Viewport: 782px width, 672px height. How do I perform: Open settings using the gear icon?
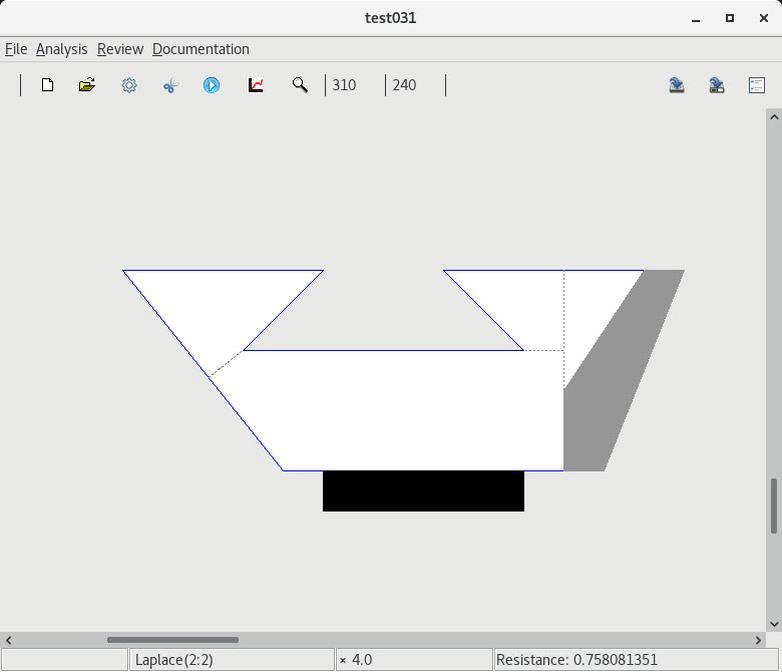[129, 85]
